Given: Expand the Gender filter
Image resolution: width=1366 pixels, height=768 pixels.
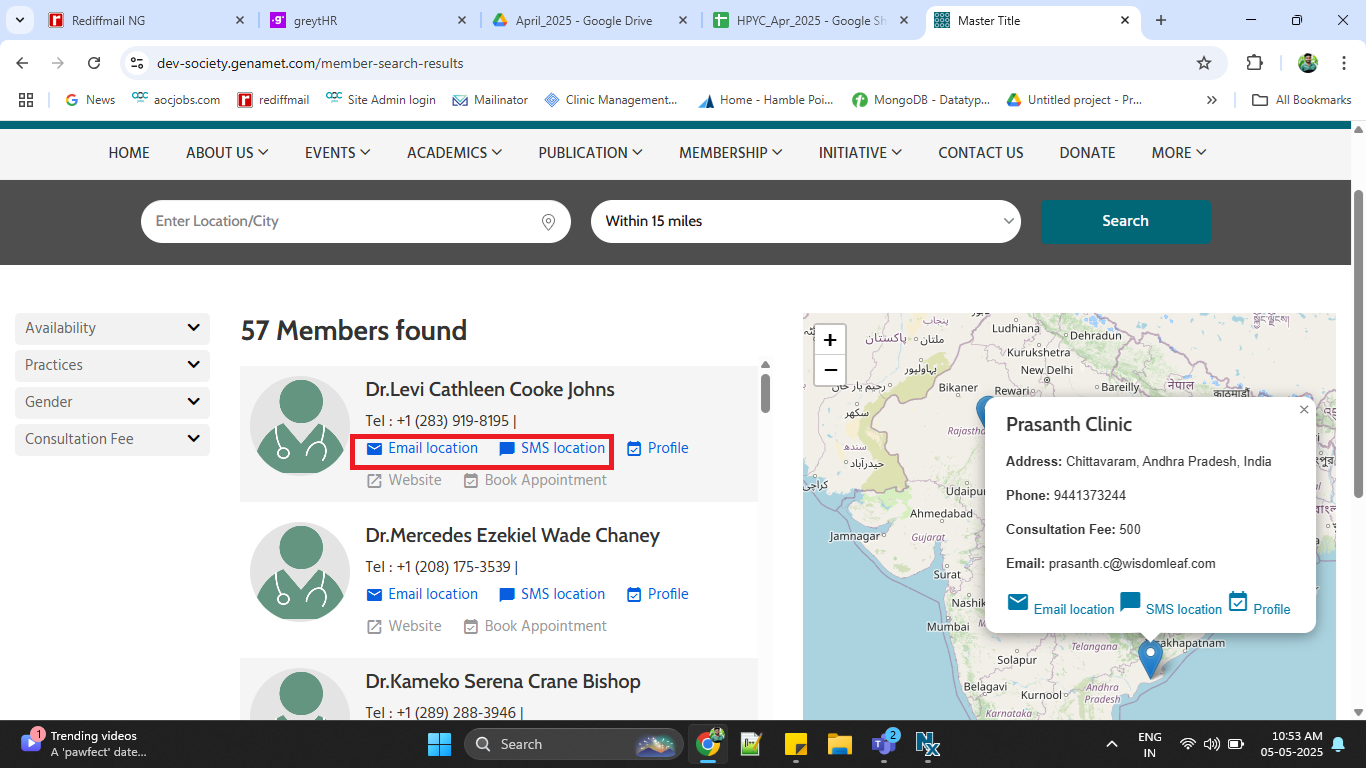Looking at the screenshot, I should coord(112,402).
